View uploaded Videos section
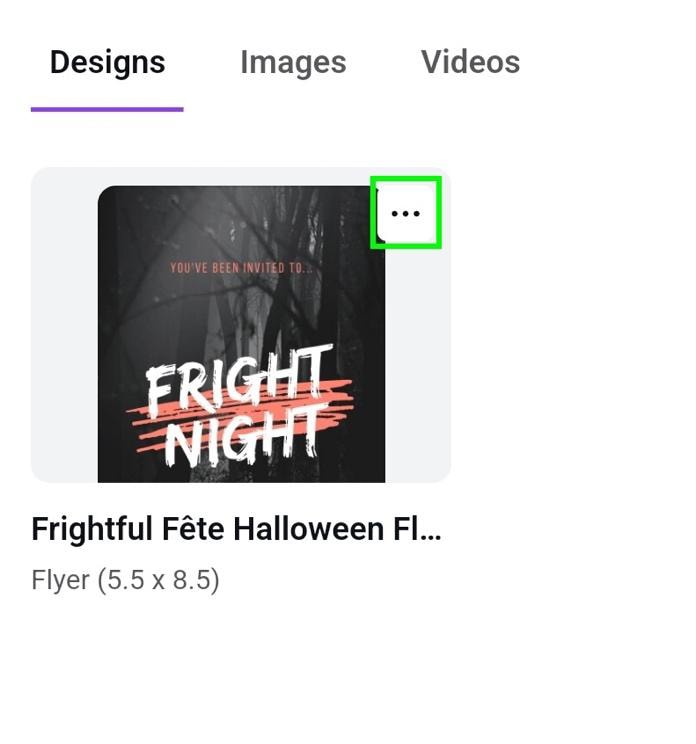The image size is (696, 744). pos(470,62)
